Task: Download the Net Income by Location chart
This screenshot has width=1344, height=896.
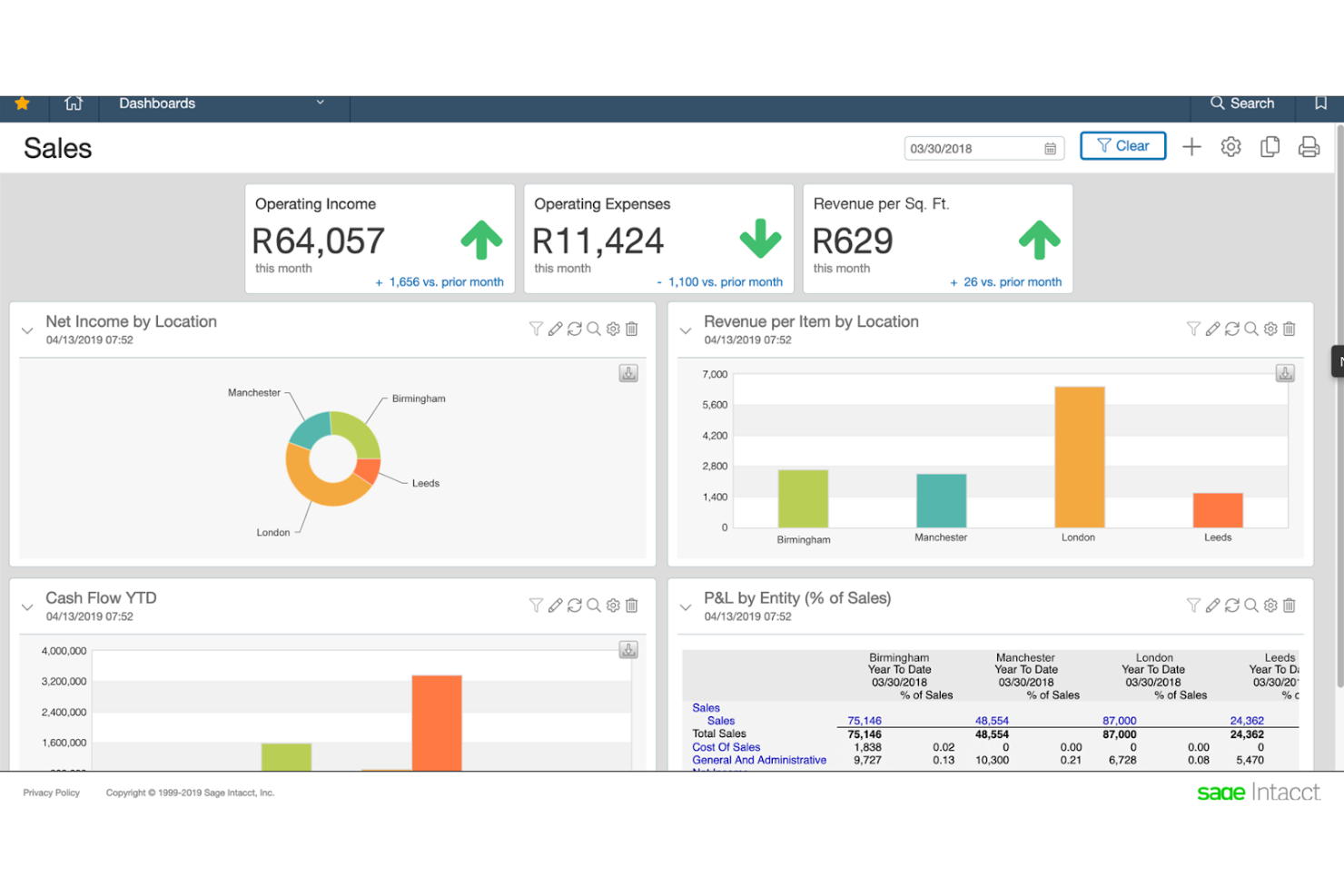Action: (628, 372)
